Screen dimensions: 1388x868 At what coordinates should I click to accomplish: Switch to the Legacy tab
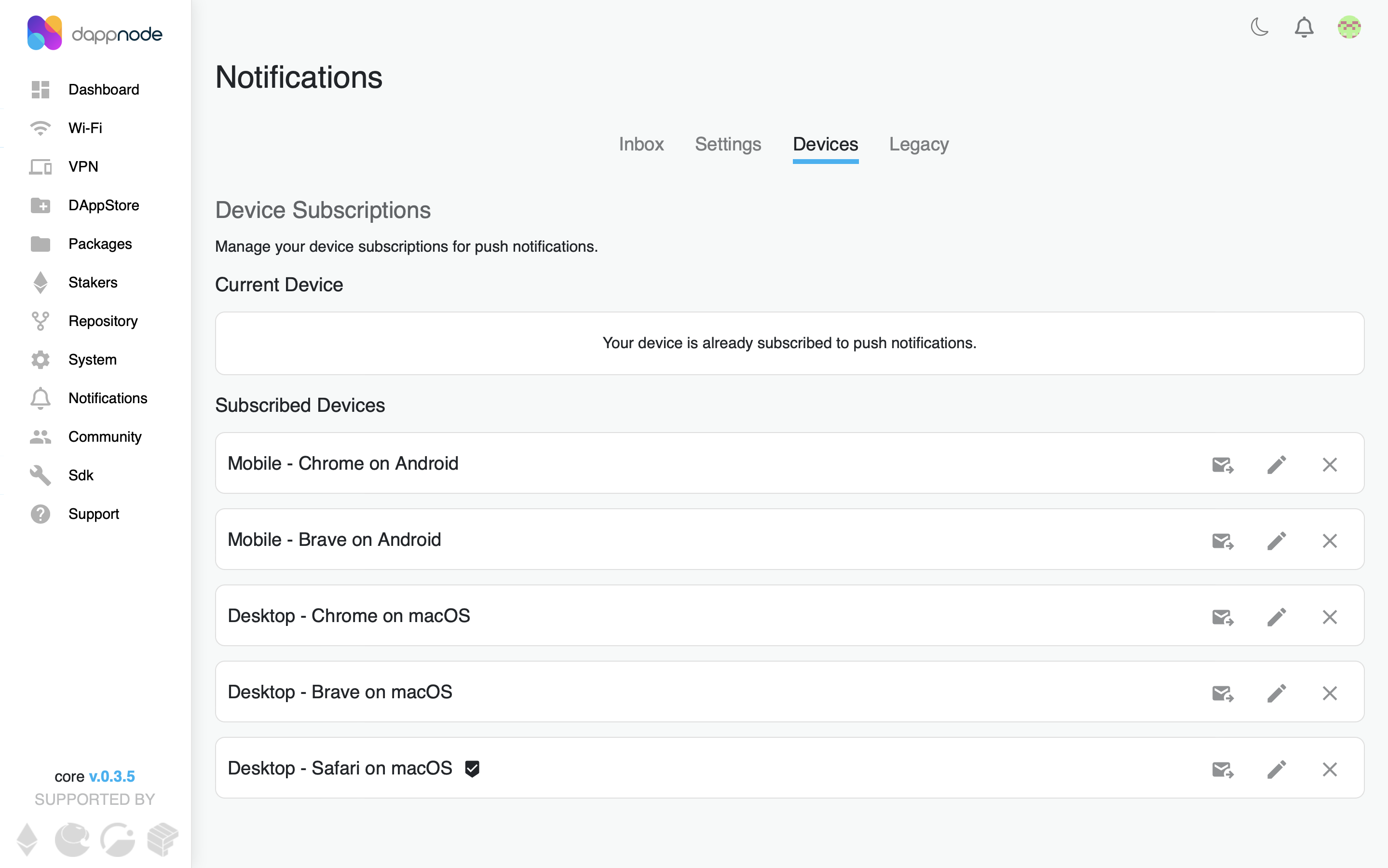917,145
